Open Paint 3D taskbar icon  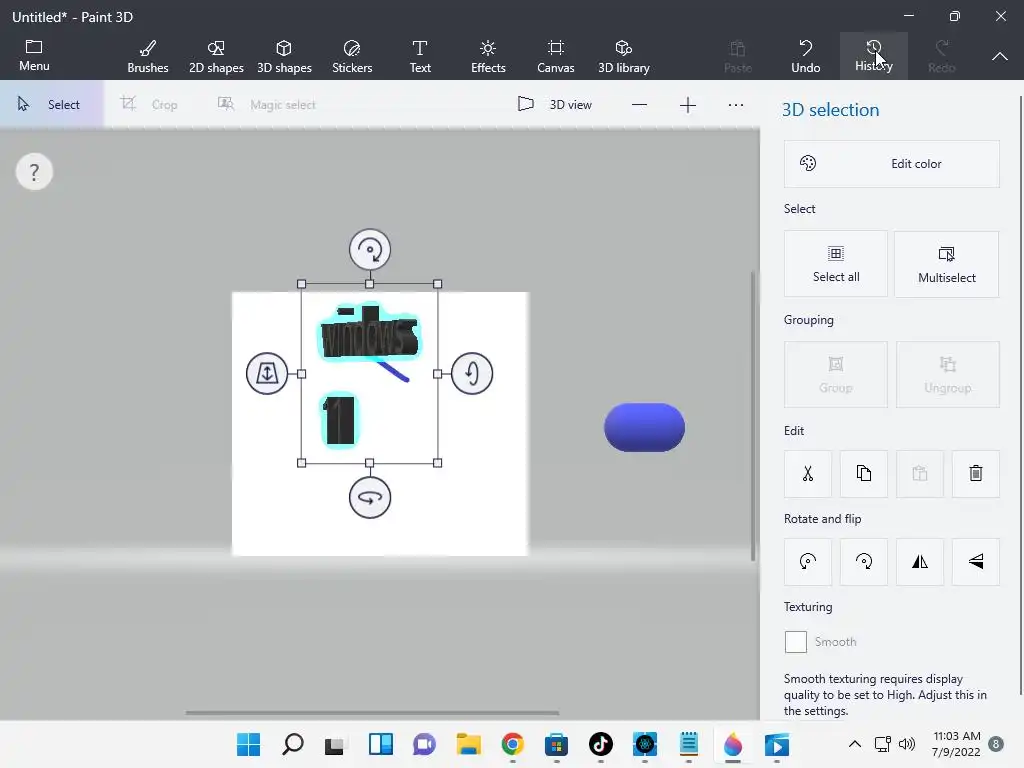point(733,744)
